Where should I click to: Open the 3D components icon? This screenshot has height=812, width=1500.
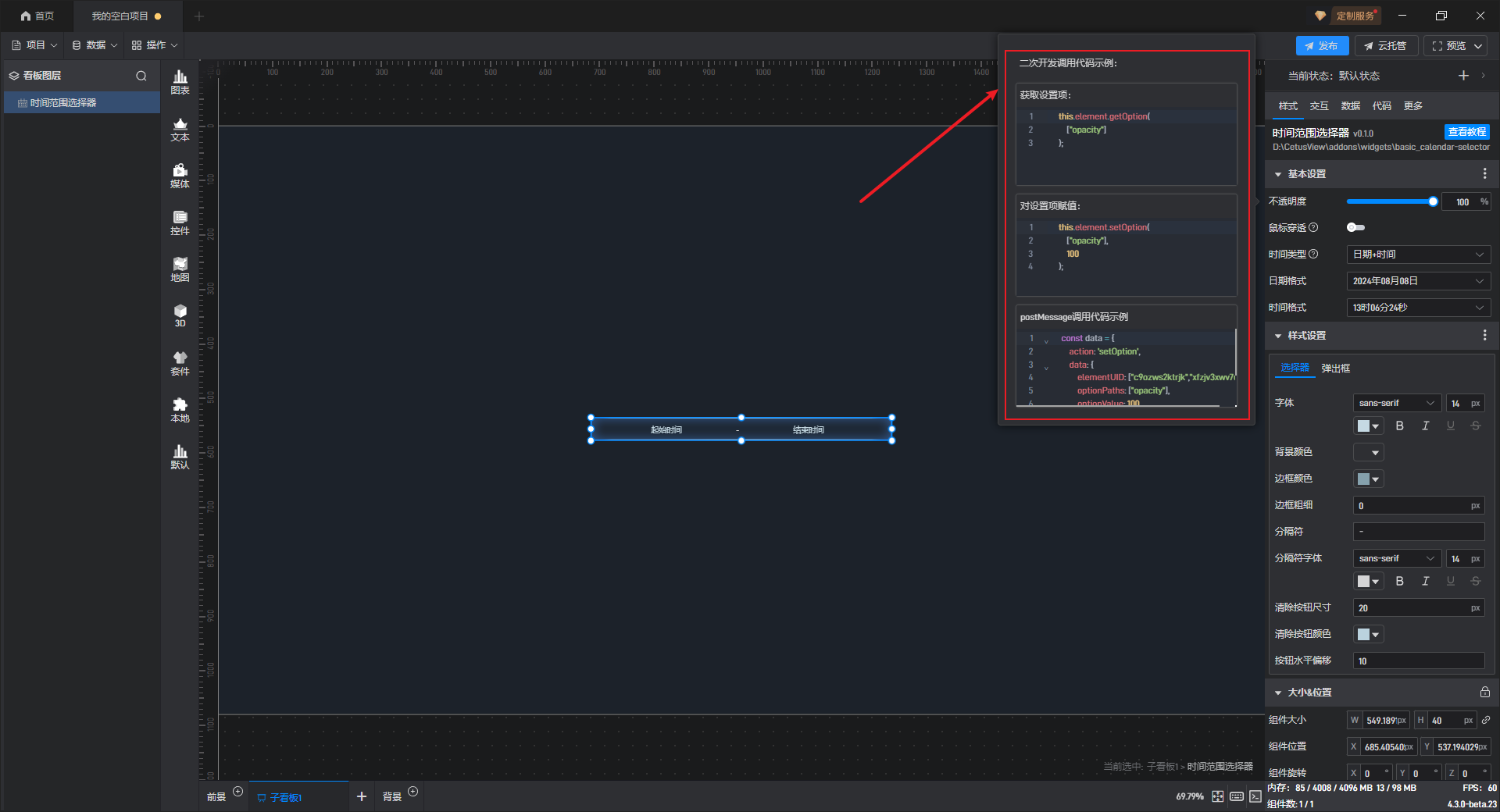coord(180,315)
